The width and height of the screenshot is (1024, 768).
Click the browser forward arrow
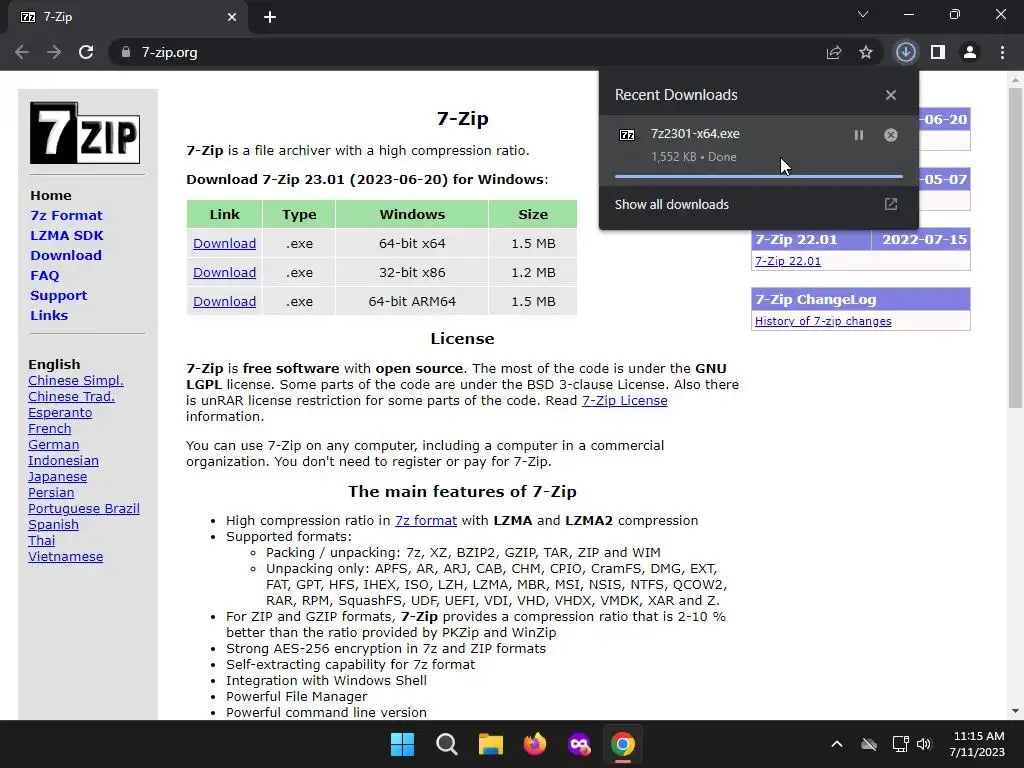[x=54, y=52]
